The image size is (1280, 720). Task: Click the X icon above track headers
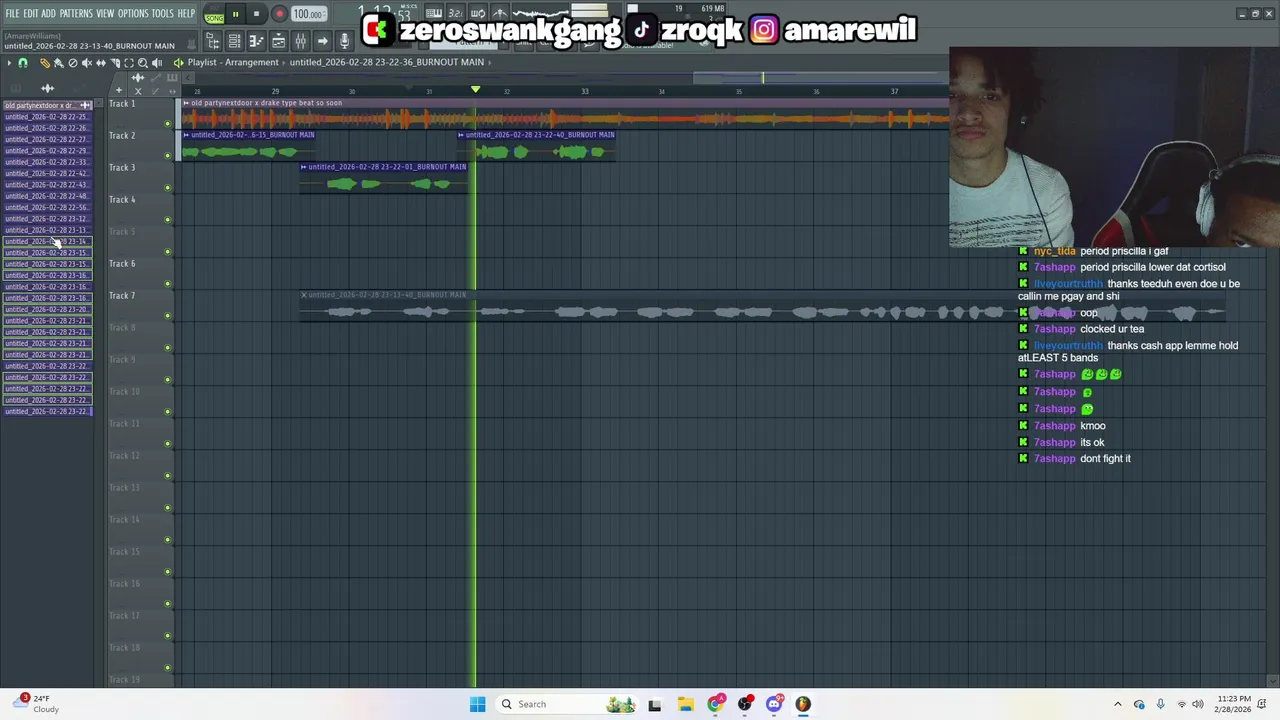(x=138, y=91)
